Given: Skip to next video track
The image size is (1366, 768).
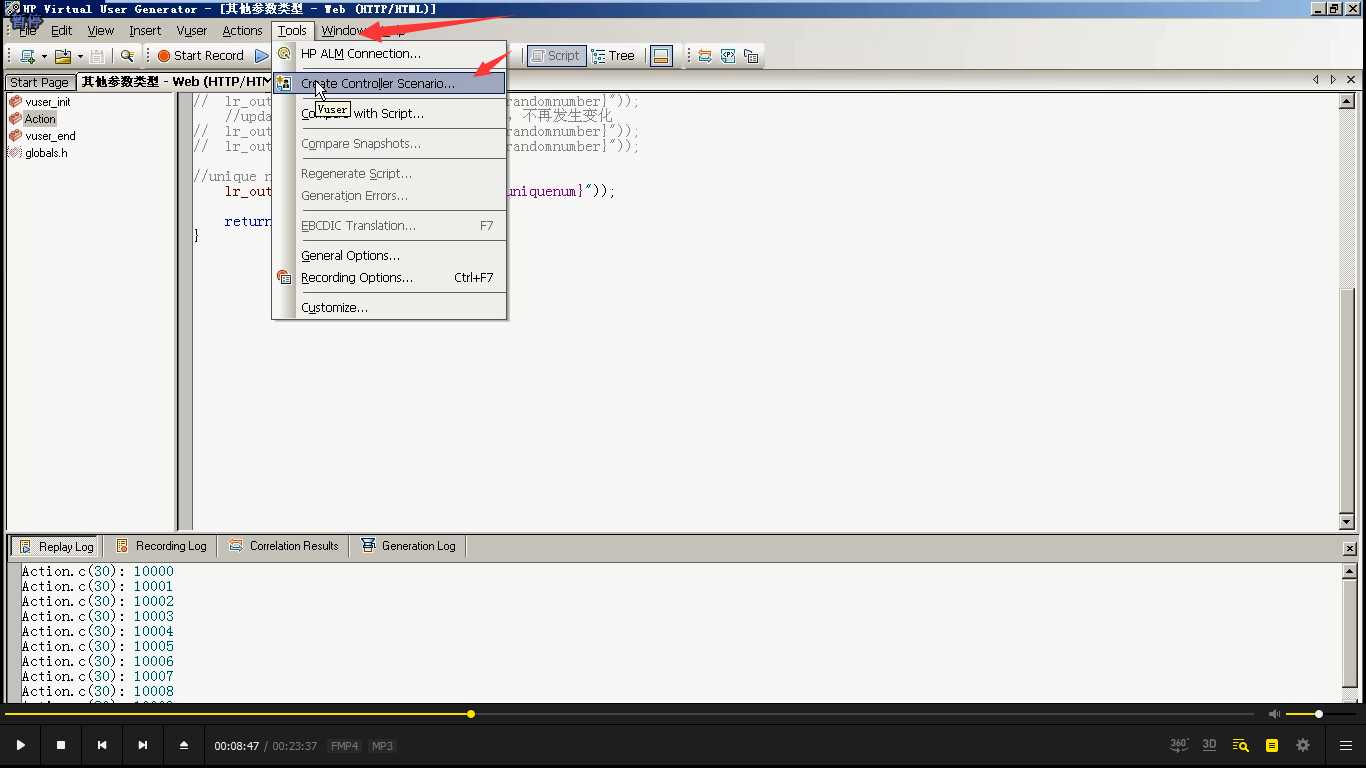Looking at the screenshot, I should (x=143, y=745).
